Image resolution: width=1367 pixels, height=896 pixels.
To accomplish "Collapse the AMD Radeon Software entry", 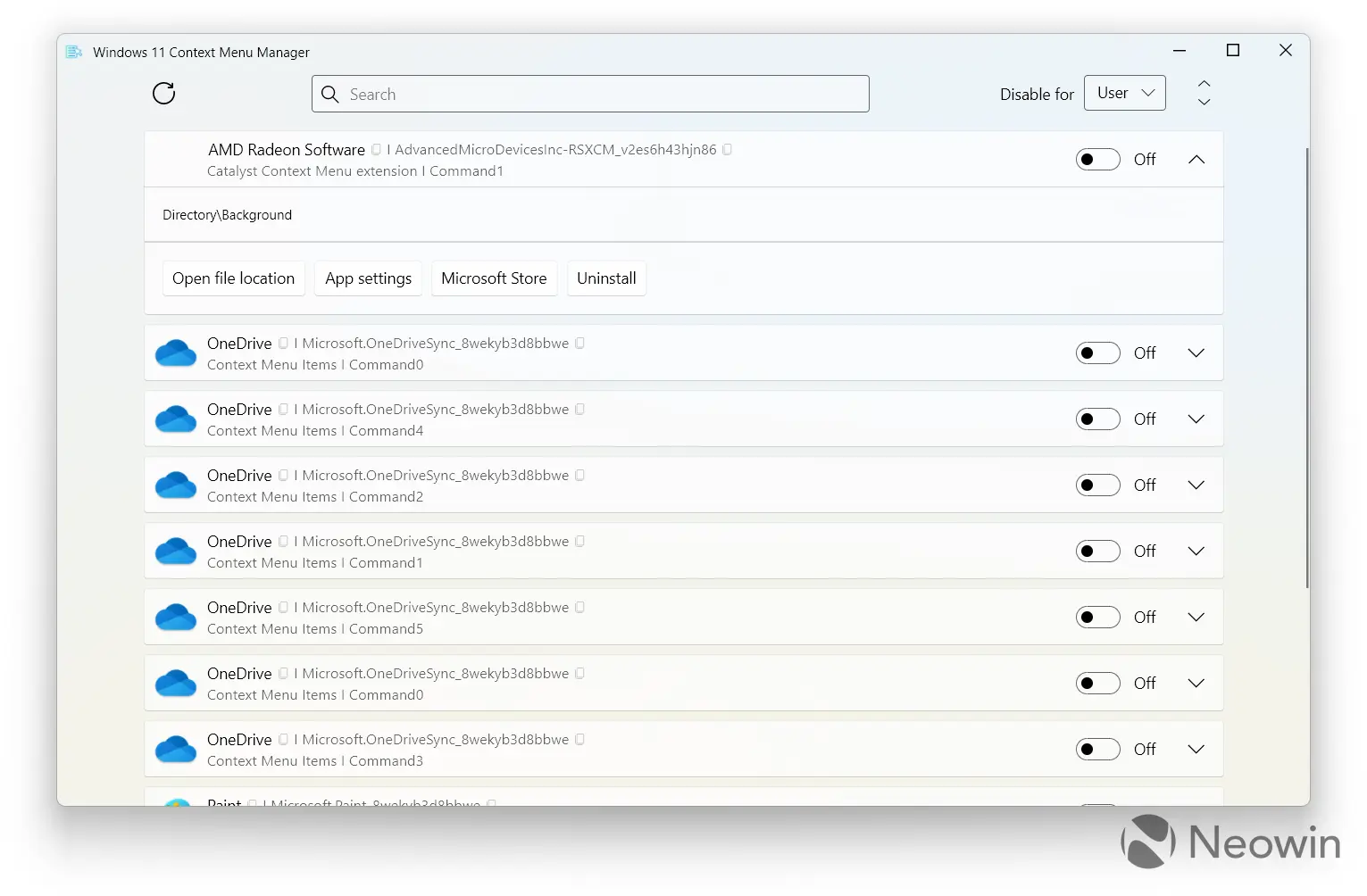I will tap(1196, 160).
